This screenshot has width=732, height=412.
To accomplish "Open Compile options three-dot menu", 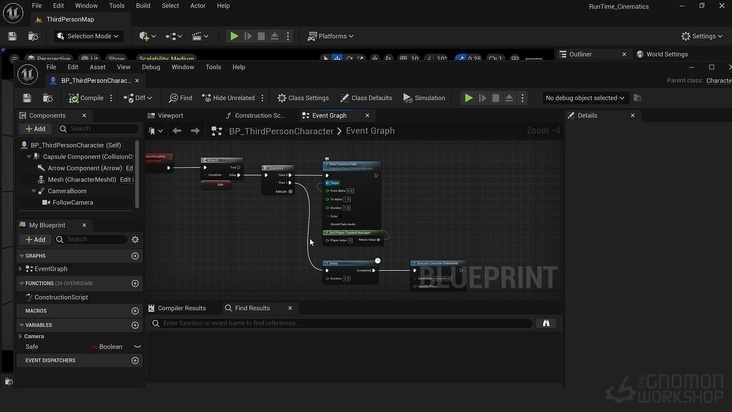I will point(111,98).
